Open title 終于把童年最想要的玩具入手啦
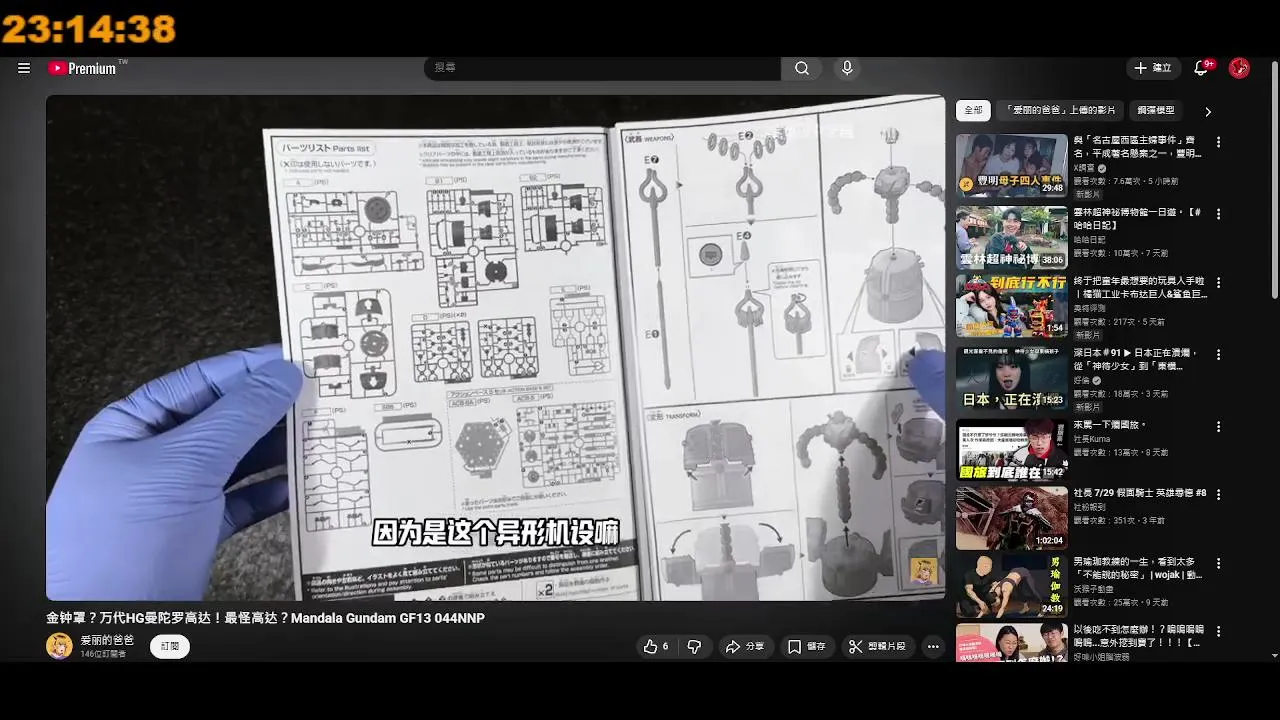This screenshot has width=1280, height=720. [1140, 288]
